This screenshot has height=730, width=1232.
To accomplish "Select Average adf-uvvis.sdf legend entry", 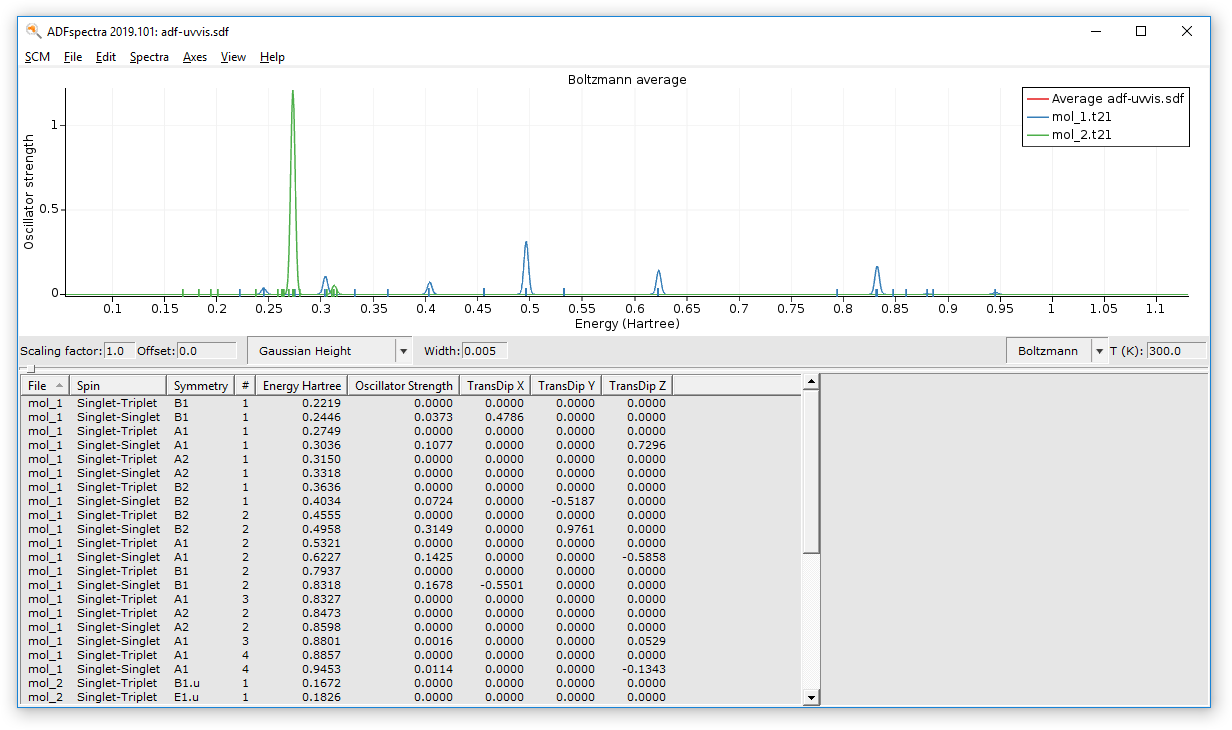I will 1120,98.
